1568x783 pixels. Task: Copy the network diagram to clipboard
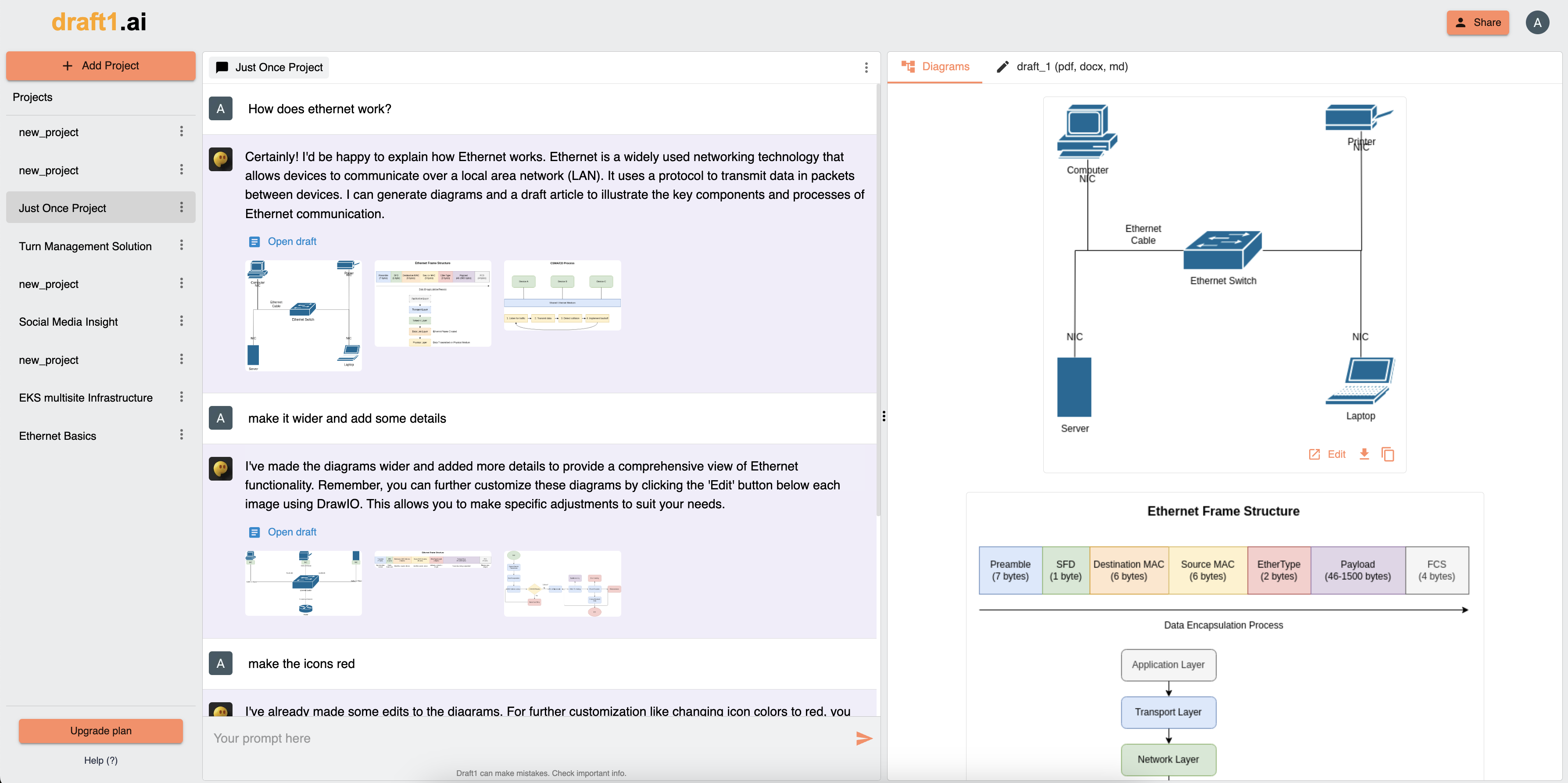[x=1388, y=454]
